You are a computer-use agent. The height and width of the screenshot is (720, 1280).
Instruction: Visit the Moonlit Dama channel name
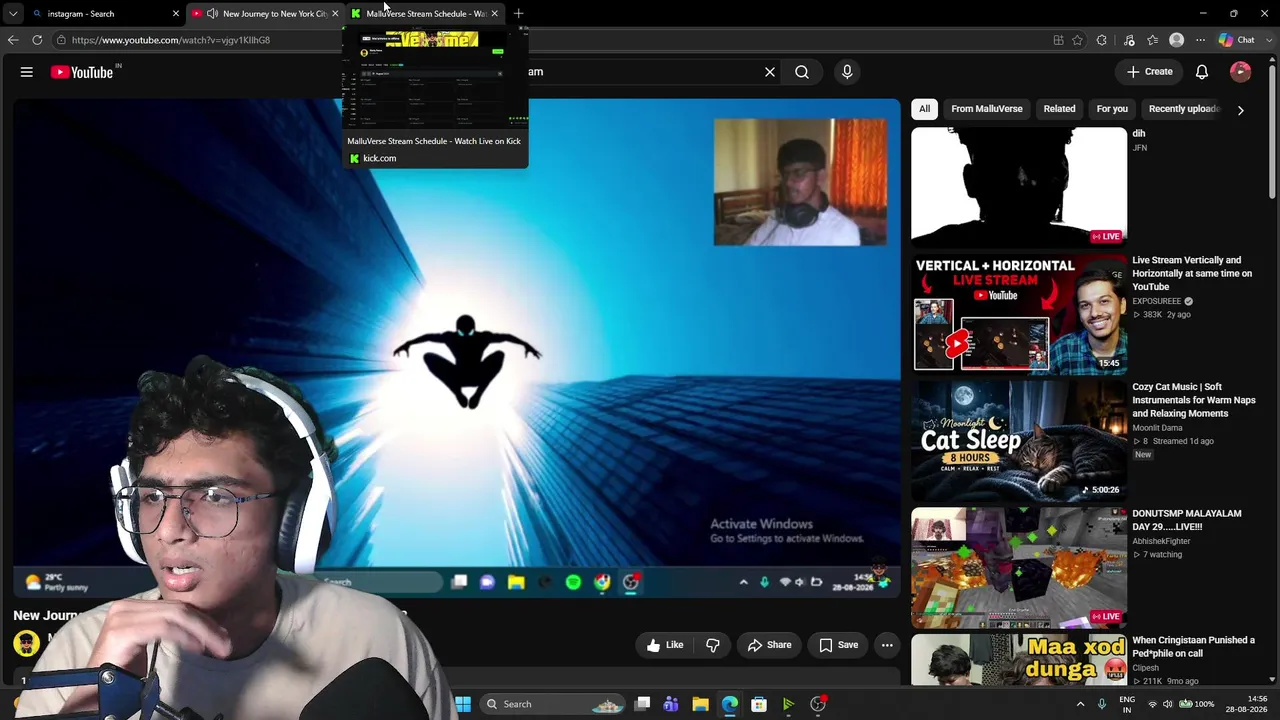[1157, 428]
